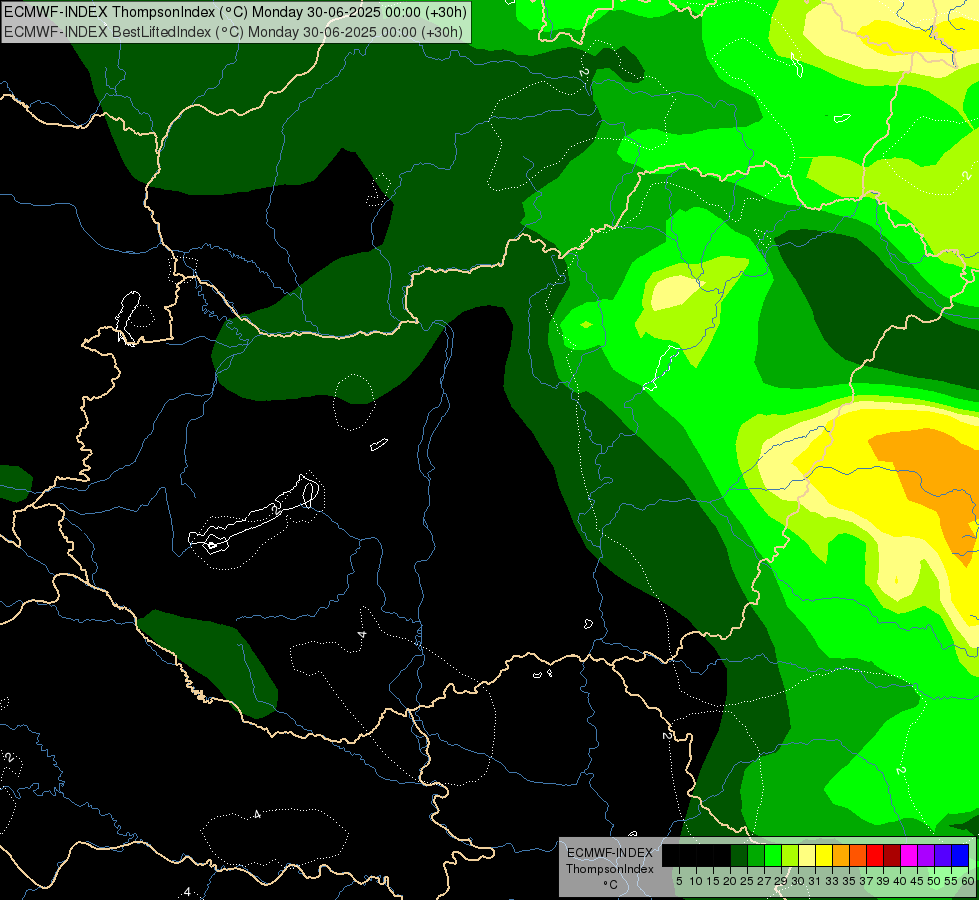Click the legend tick value 40

pos(900,881)
